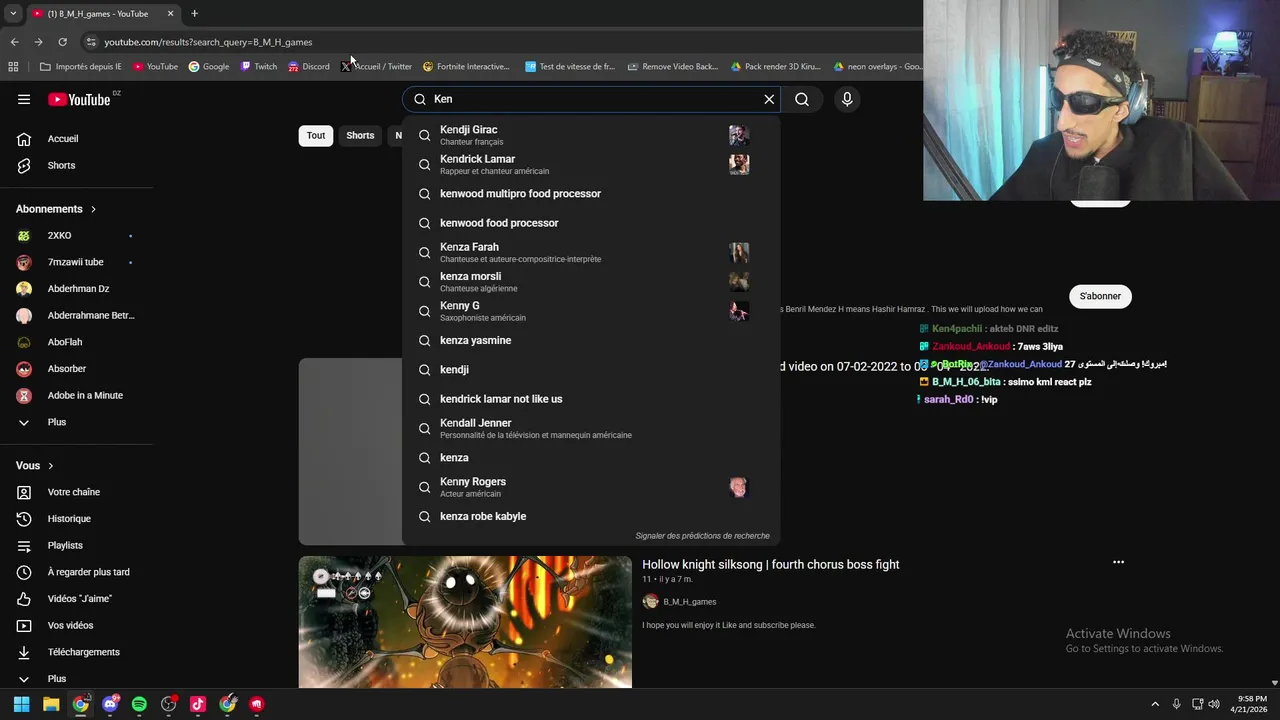Click the magnifier search button

point(802,99)
